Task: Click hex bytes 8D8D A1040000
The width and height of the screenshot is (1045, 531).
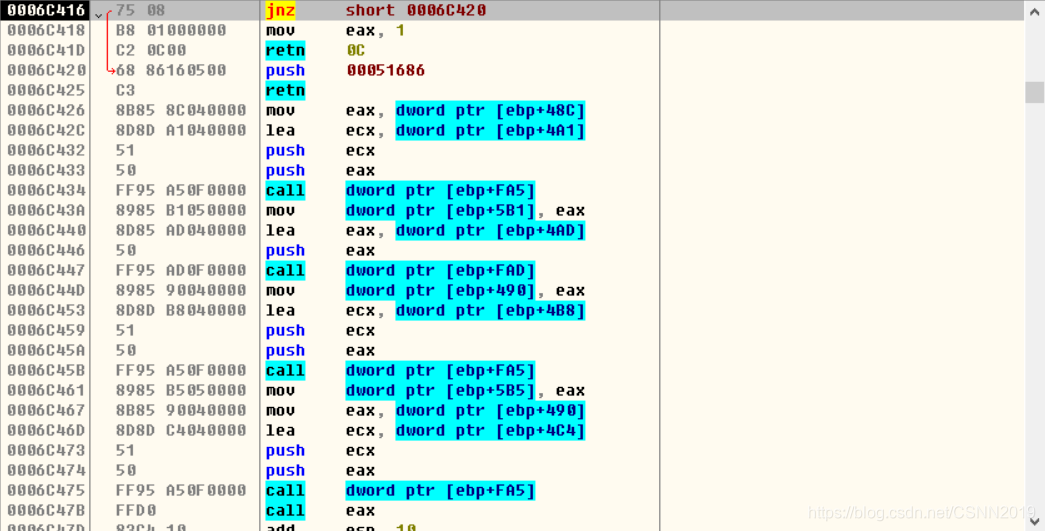Action: (x=181, y=131)
